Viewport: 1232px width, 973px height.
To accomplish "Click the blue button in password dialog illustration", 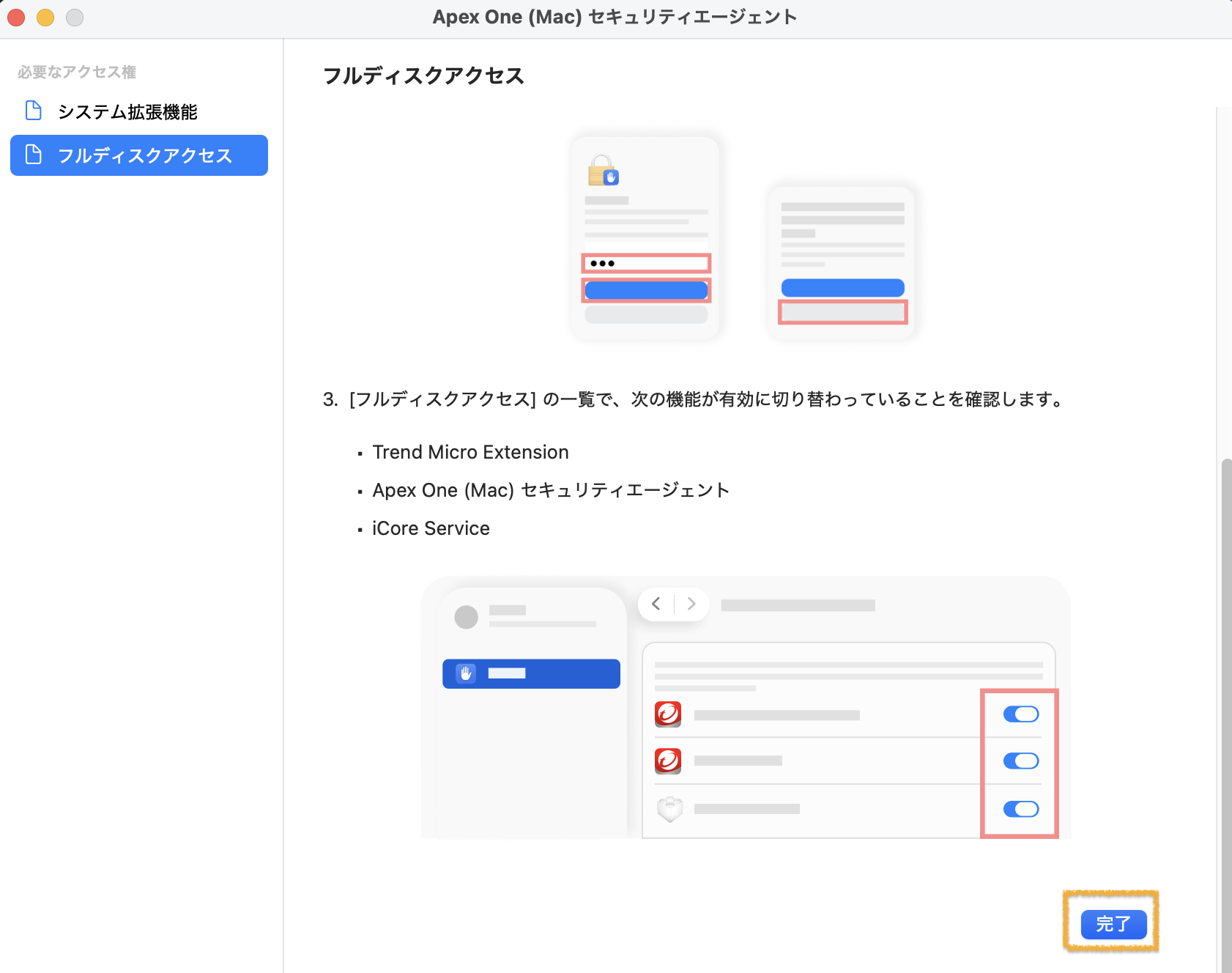I will [646, 290].
